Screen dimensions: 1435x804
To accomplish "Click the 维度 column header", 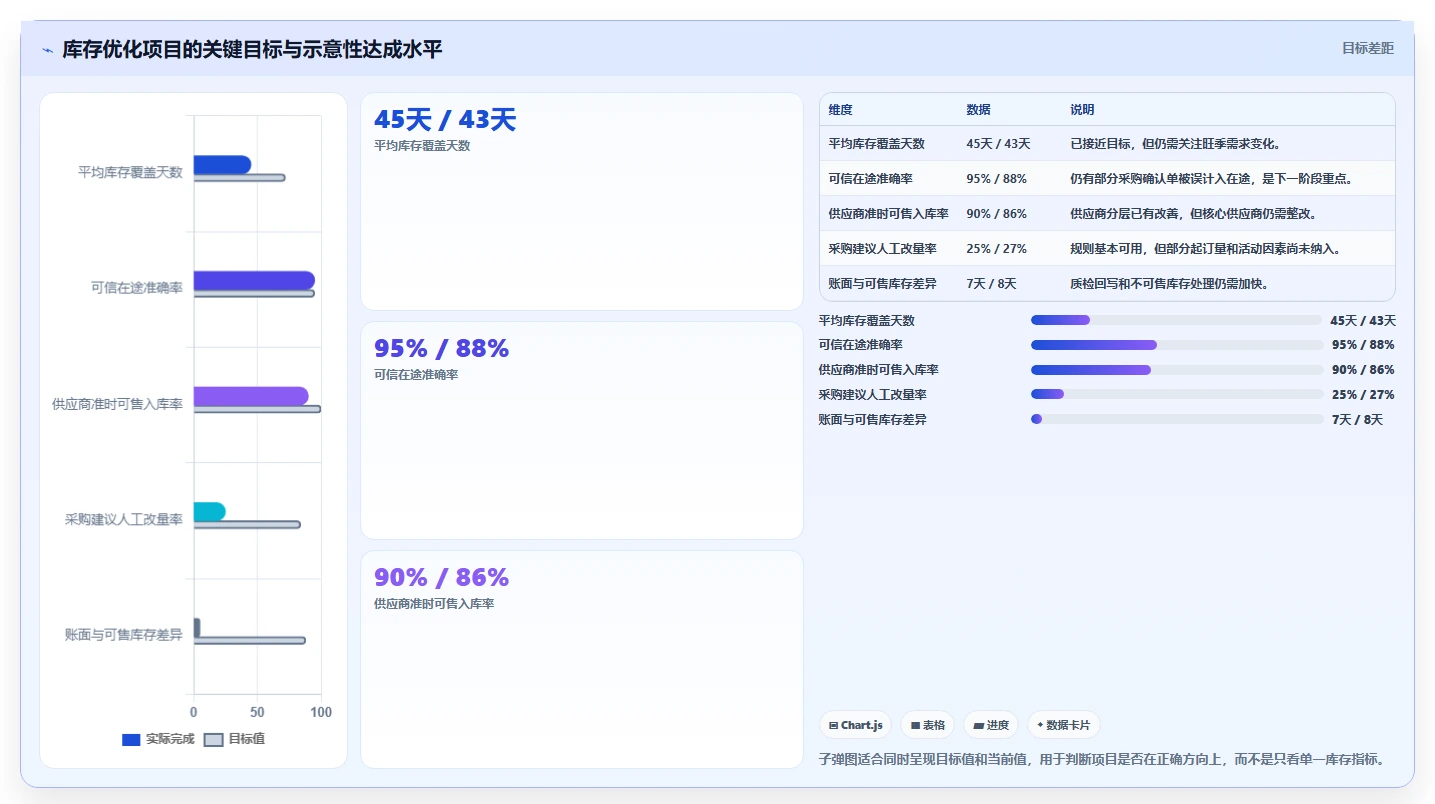I will pos(840,110).
